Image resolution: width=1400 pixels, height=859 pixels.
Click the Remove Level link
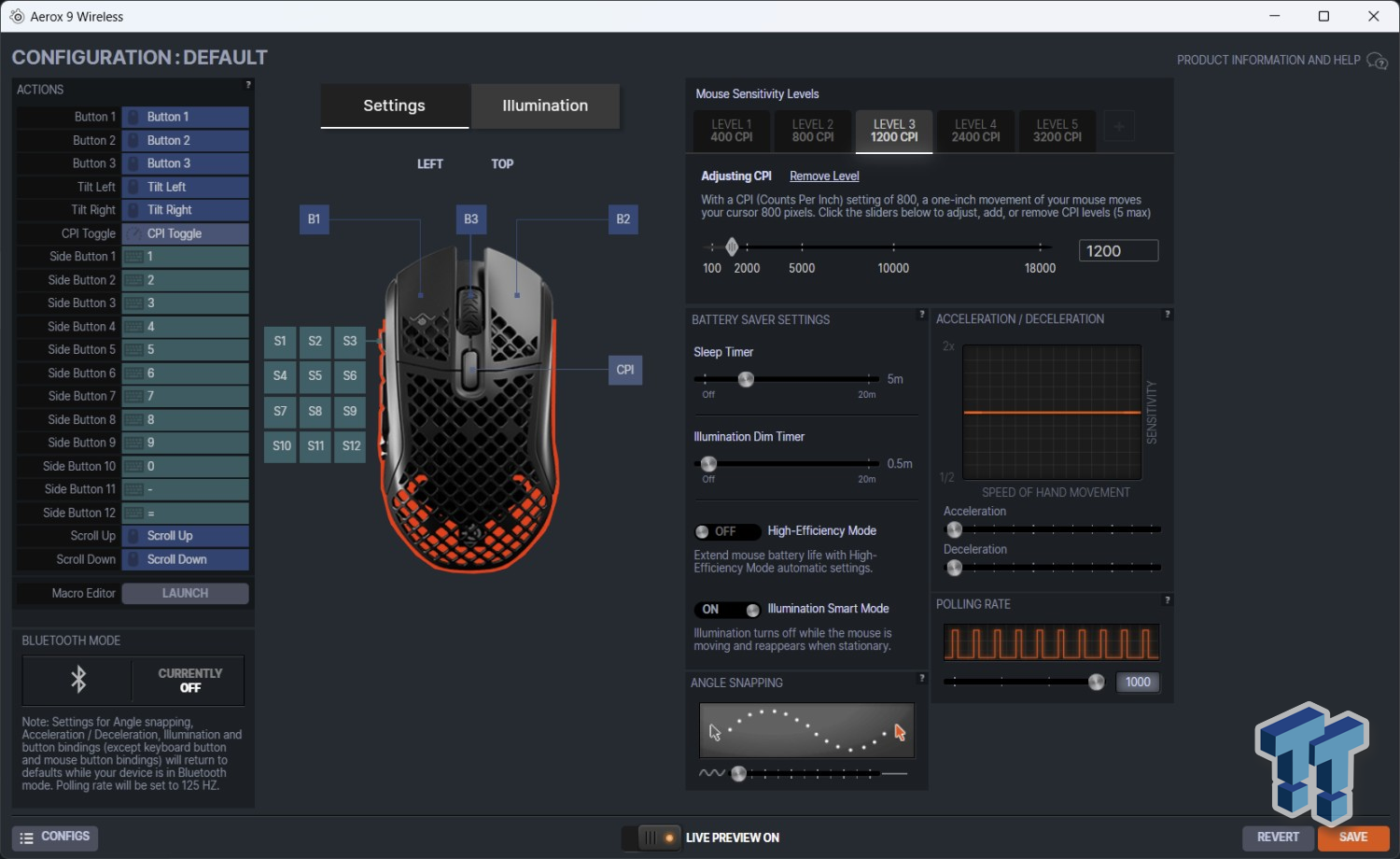(824, 176)
